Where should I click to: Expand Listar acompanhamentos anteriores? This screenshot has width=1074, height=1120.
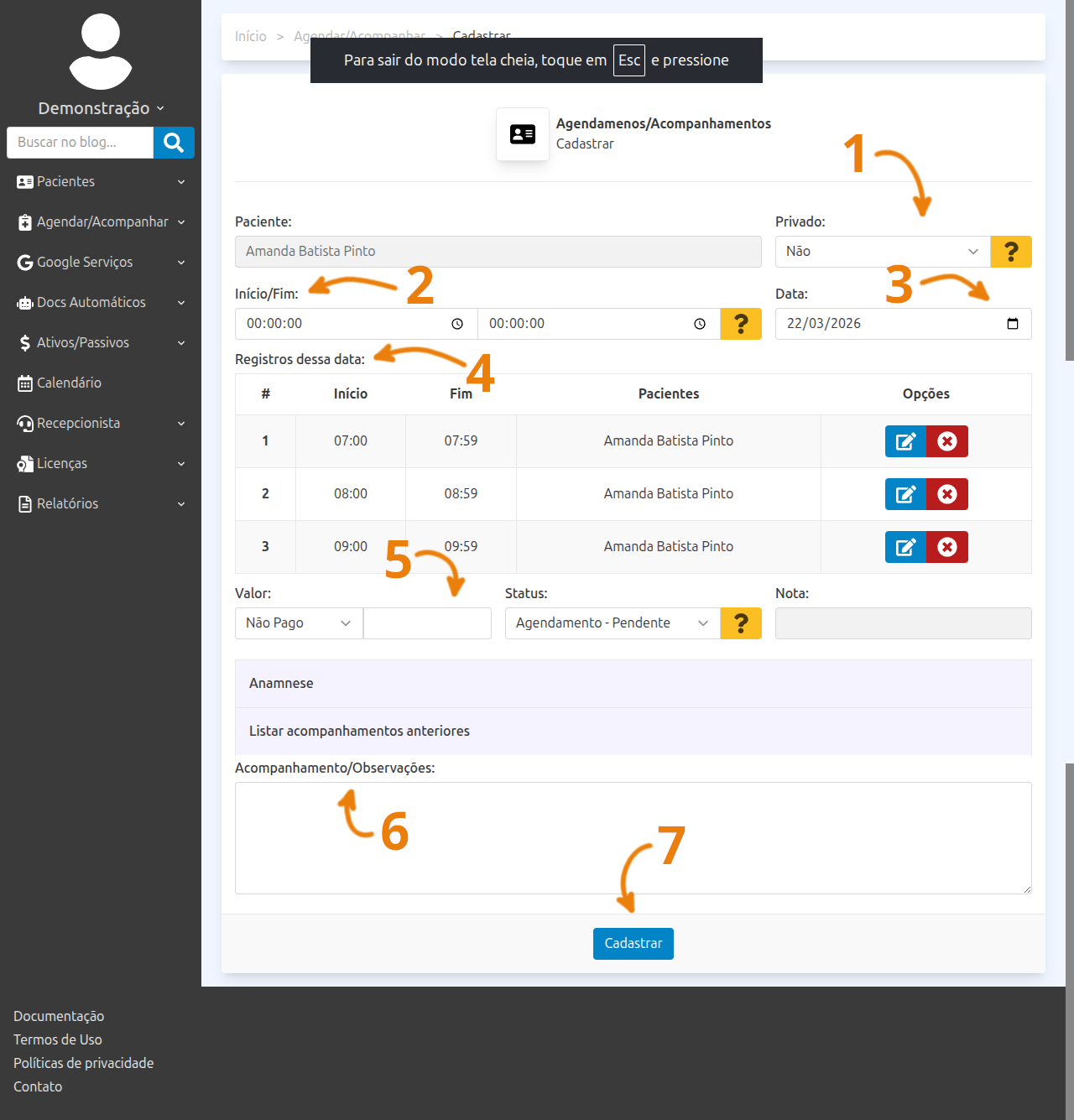359,732
